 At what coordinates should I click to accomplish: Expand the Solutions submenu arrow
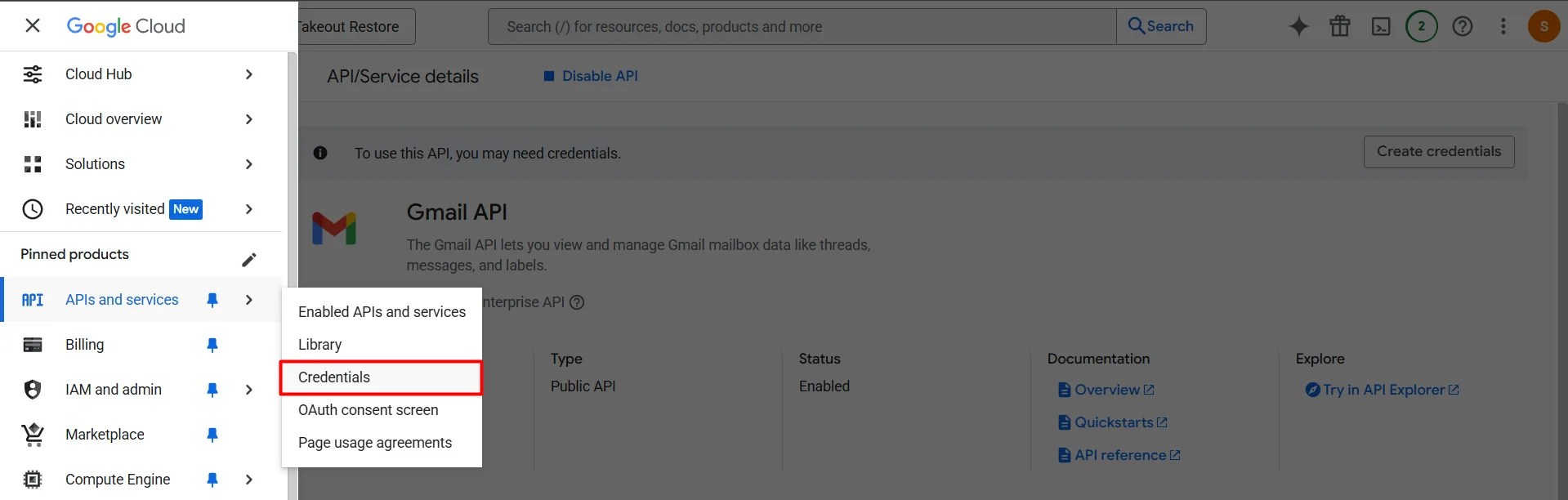click(249, 164)
